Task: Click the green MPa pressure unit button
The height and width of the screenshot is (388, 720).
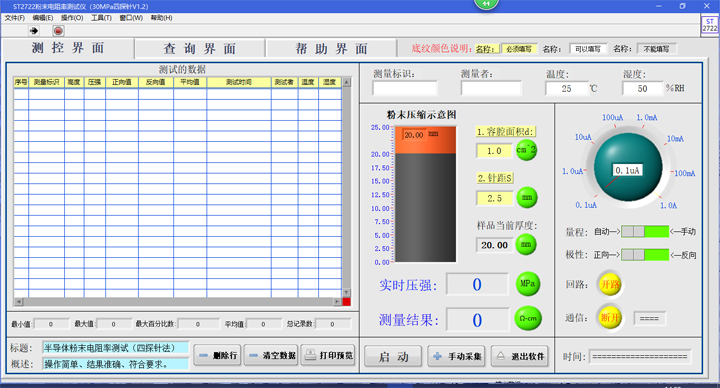Action: (x=528, y=284)
